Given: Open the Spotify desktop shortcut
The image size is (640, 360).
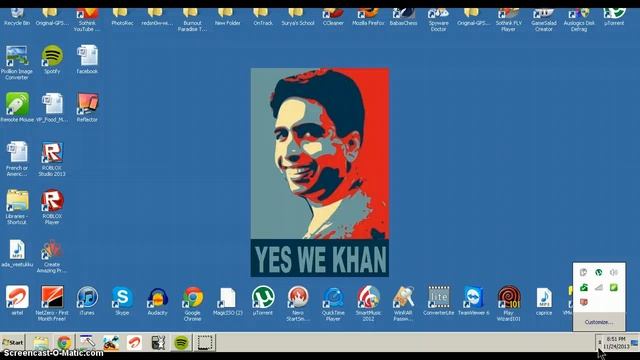Looking at the screenshot, I should [x=52, y=60].
